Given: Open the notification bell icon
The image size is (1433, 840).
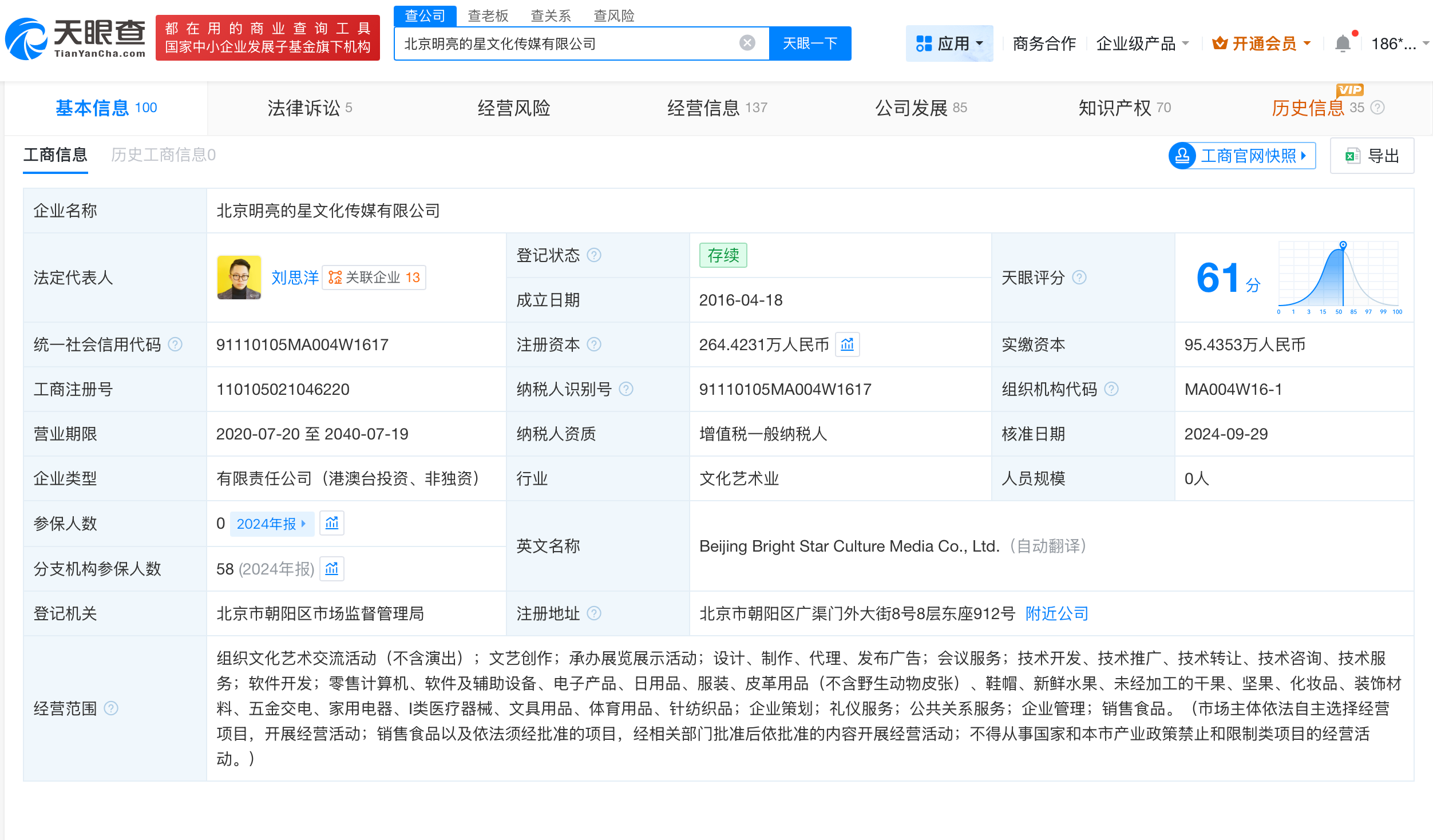Looking at the screenshot, I should (x=1343, y=42).
